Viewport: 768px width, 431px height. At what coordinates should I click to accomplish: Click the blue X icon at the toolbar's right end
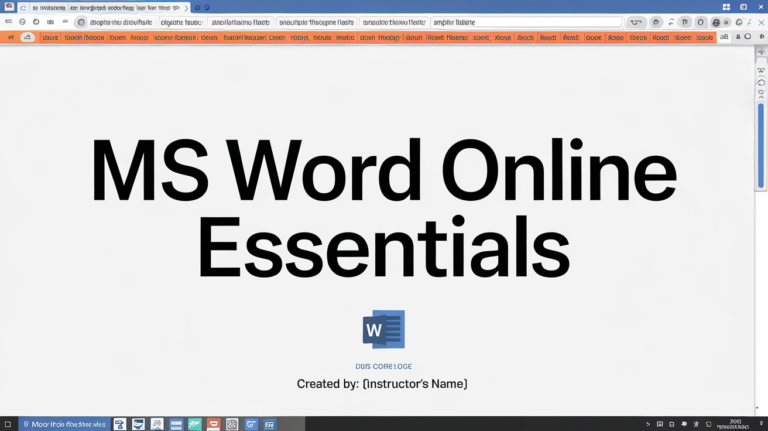761,23
